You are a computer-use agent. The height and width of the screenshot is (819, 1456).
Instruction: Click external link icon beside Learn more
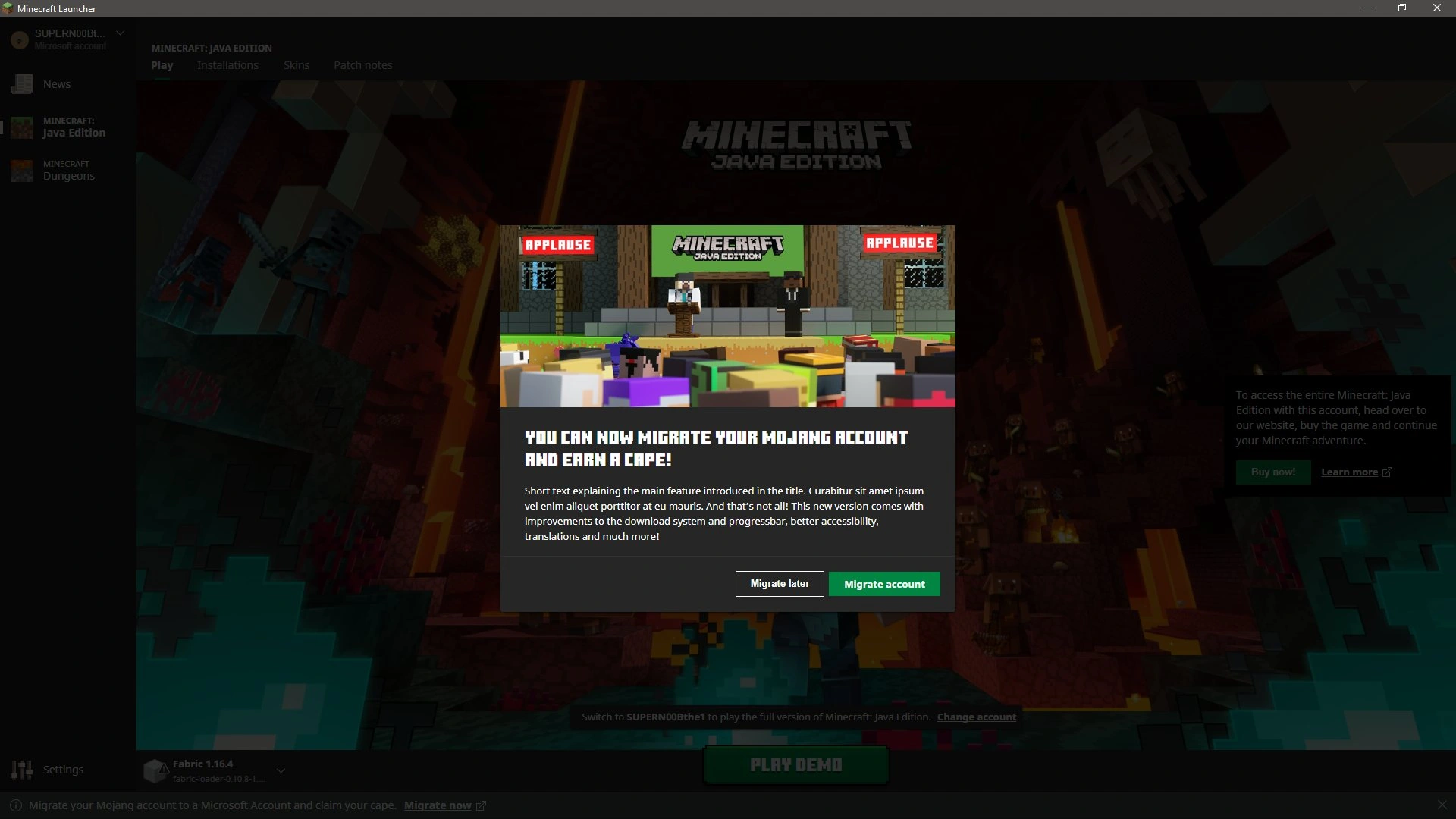[x=1387, y=472]
